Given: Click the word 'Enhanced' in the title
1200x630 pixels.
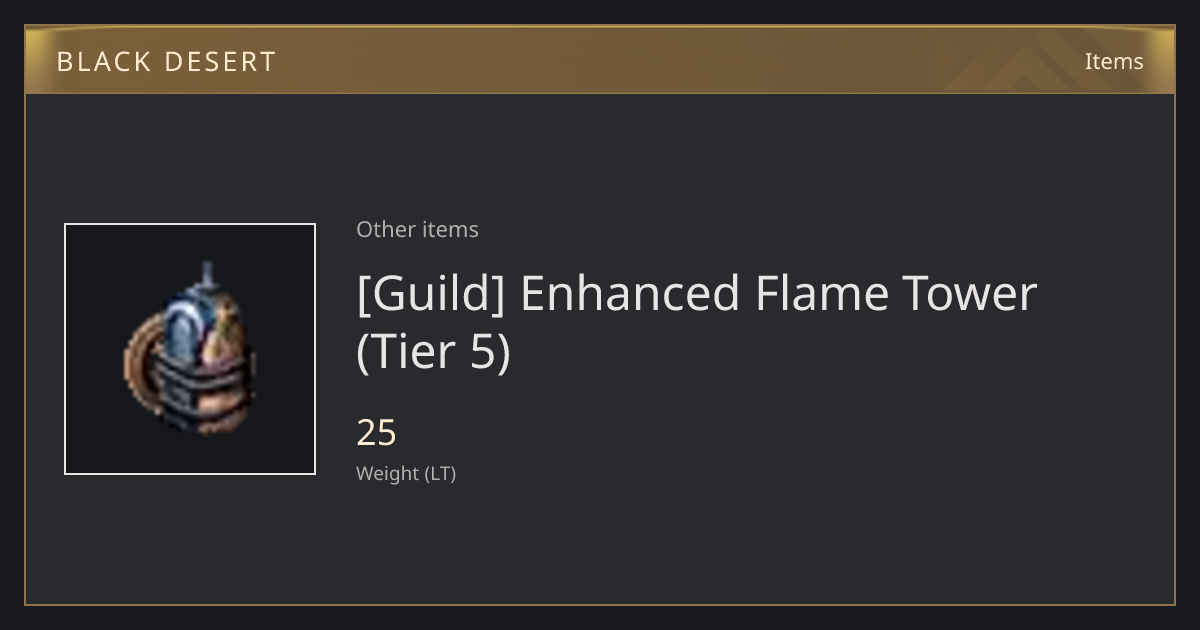Looking at the screenshot, I should coord(631,294).
